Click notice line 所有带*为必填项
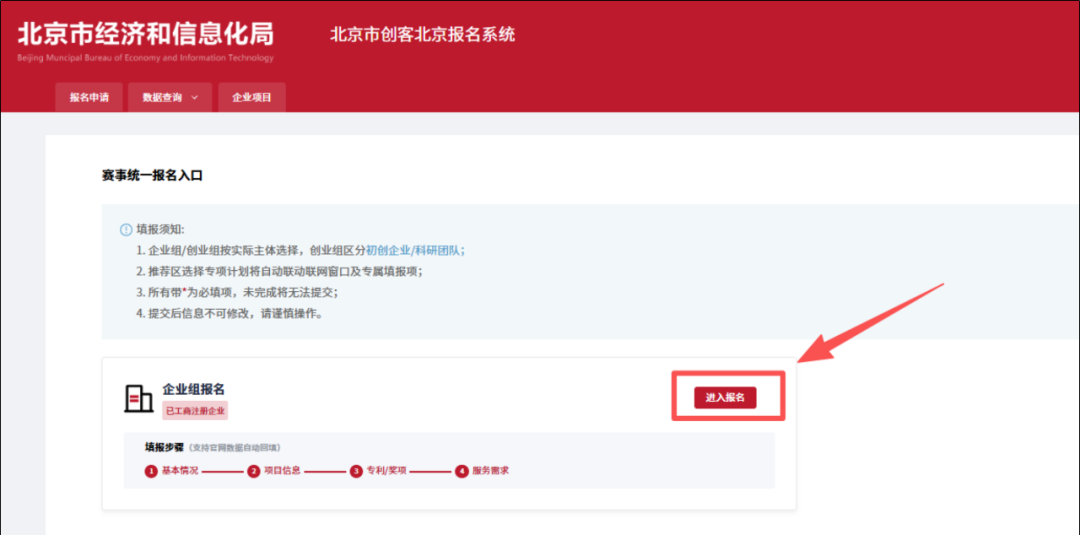The width and height of the screenshot is (1080, 535). click(238, 292)
